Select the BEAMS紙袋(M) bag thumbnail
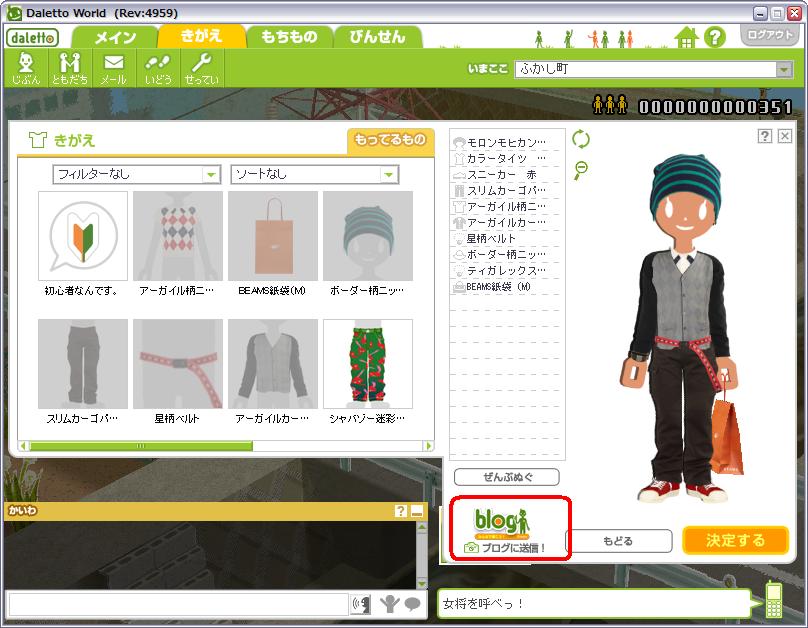Screen dimensions: 808x628 point(273,236)
